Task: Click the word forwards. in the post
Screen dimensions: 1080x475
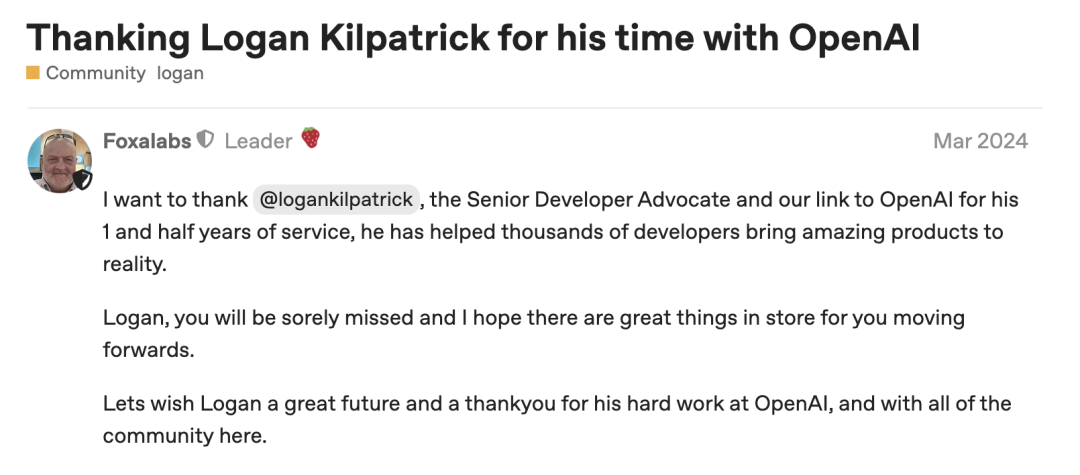Action: pos(149,350)
